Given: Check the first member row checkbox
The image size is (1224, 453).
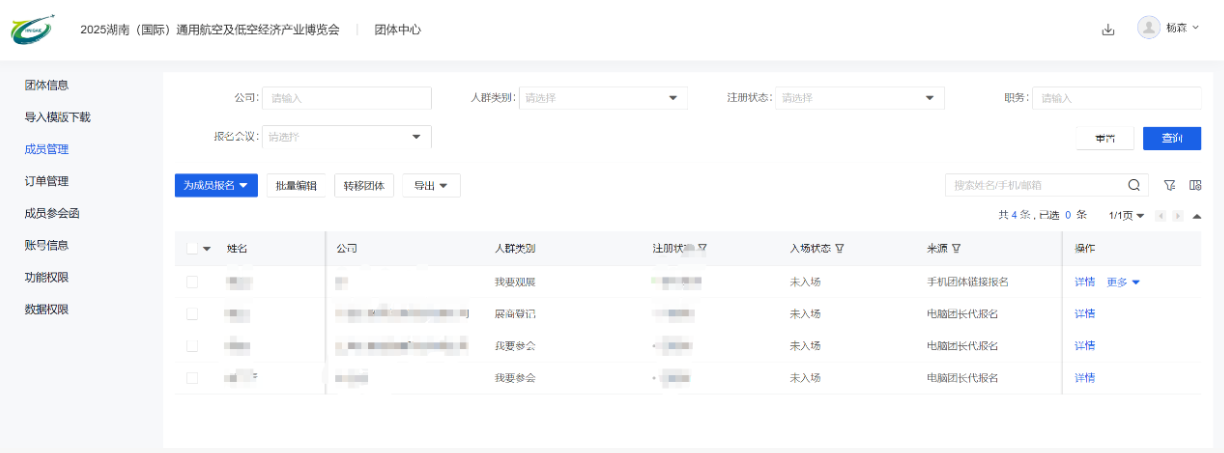Looking at the screenshot, I should [192, 282].
